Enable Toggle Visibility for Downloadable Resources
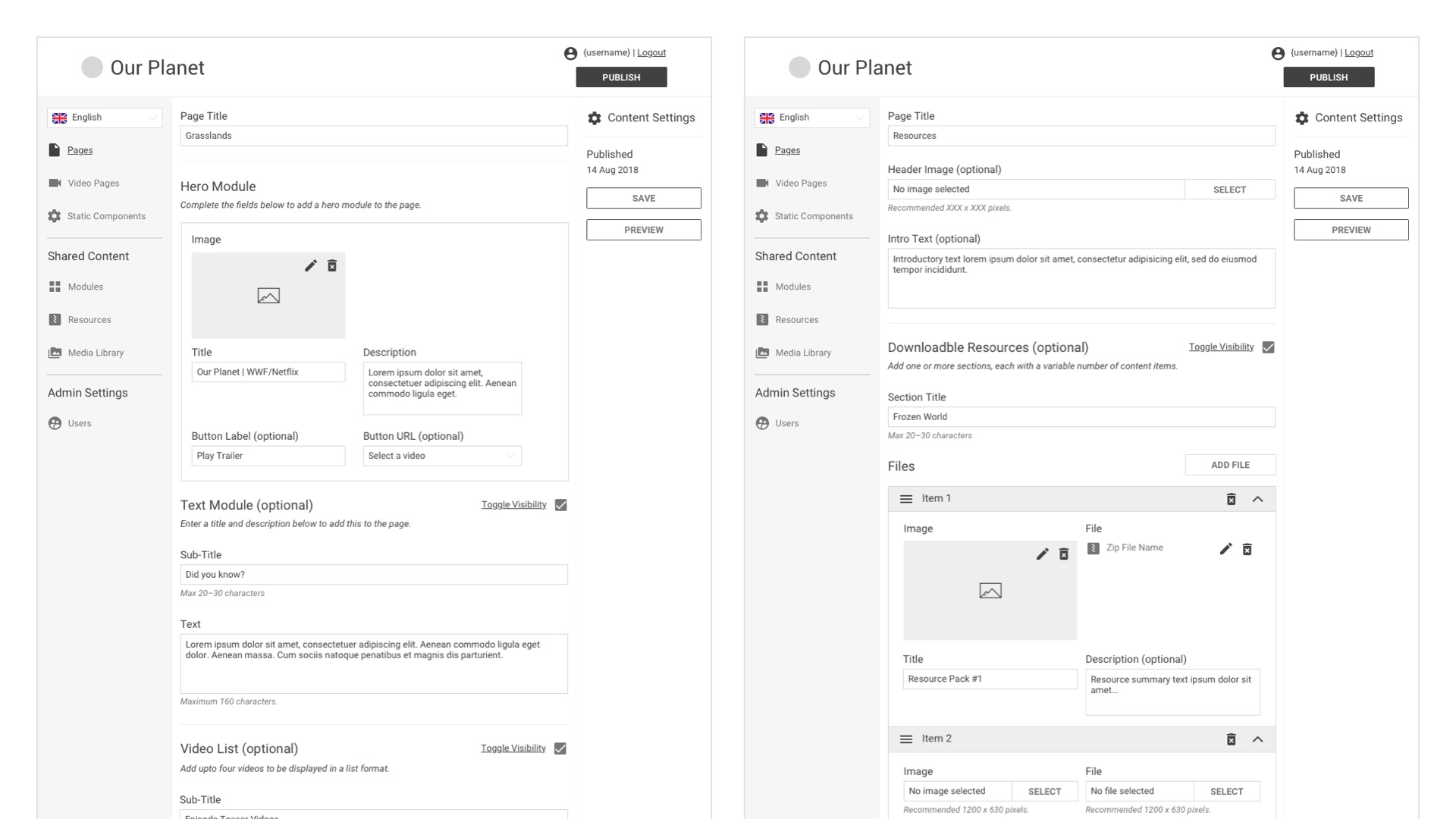The height and width of the screenshot is (819, 1456). click(x=1269, y=347)
